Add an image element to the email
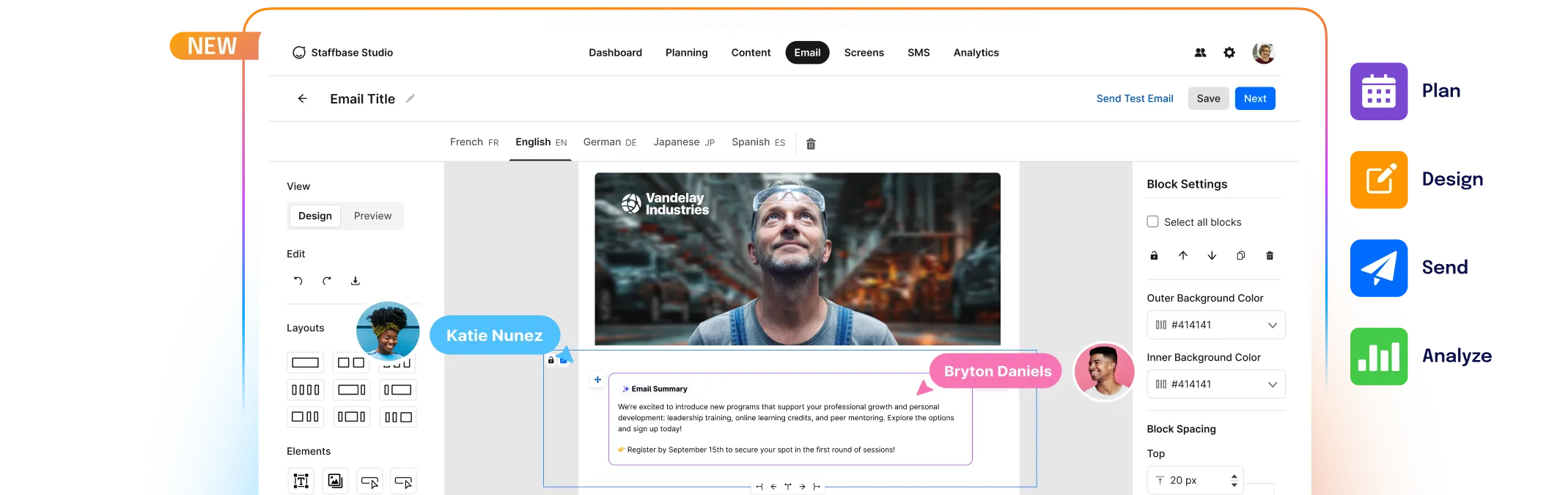 pyautogui.click(x=335, y=481)
